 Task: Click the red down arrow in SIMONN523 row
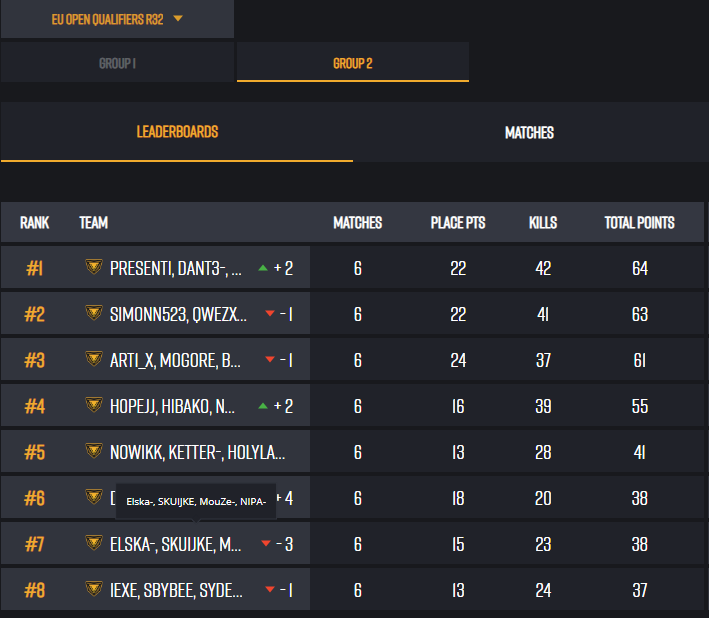(270, 313)
